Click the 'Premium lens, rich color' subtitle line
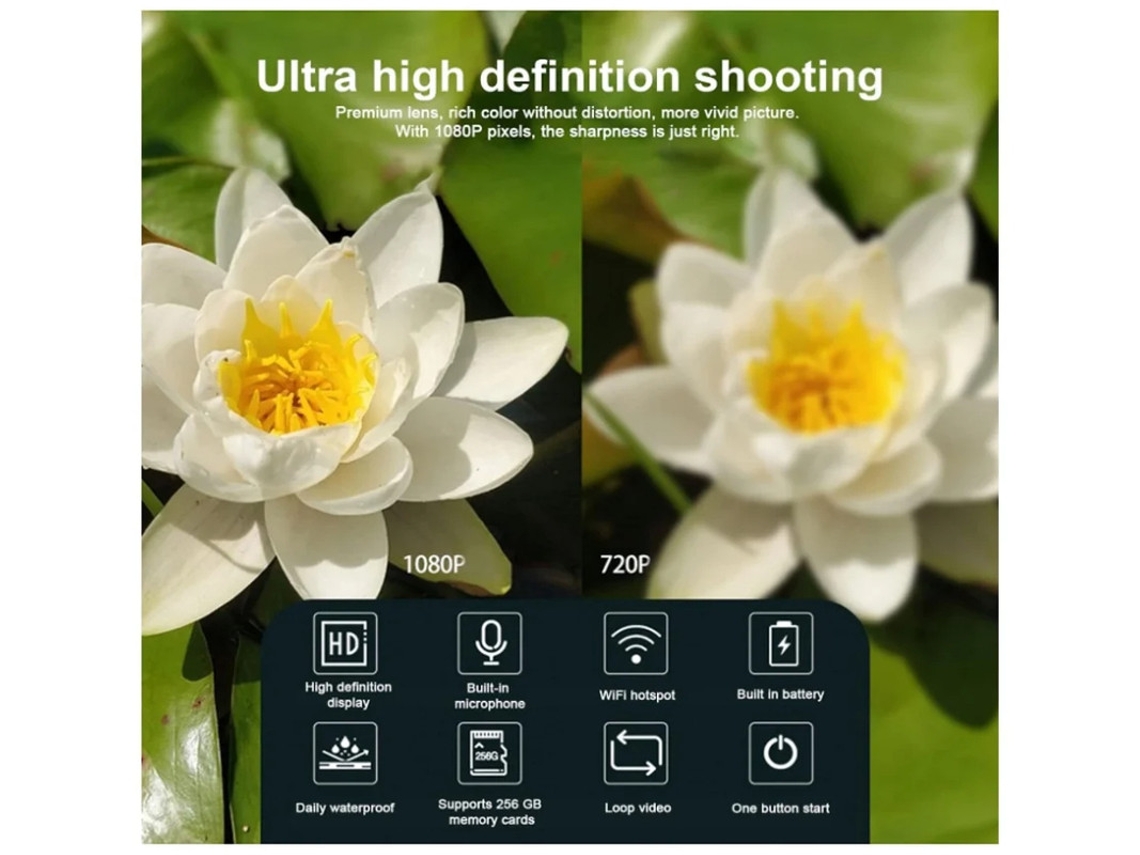 coord(567,113)
